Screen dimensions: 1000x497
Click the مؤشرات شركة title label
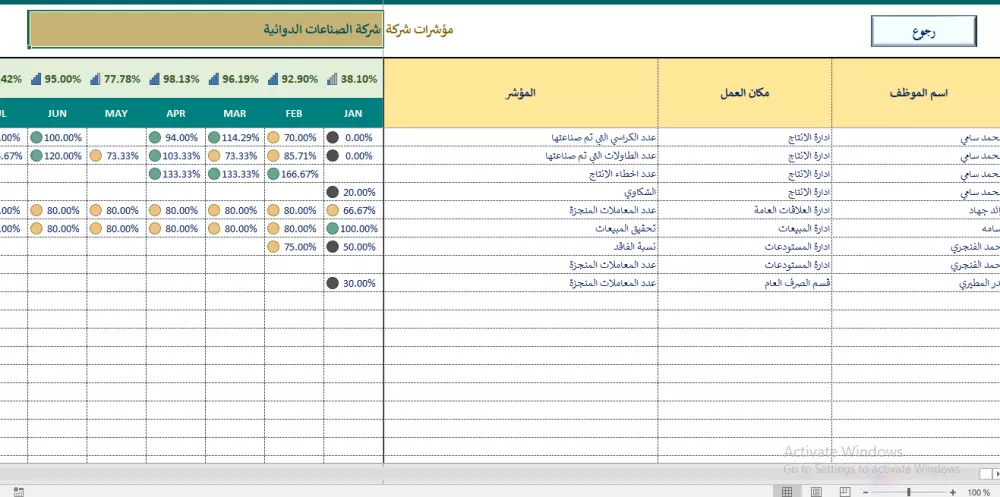pos(420,29)
